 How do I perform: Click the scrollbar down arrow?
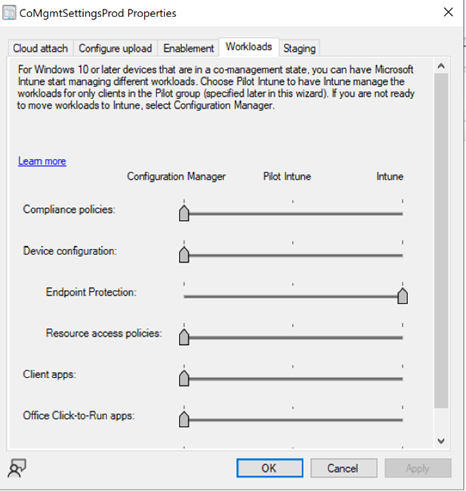[441, 441]
